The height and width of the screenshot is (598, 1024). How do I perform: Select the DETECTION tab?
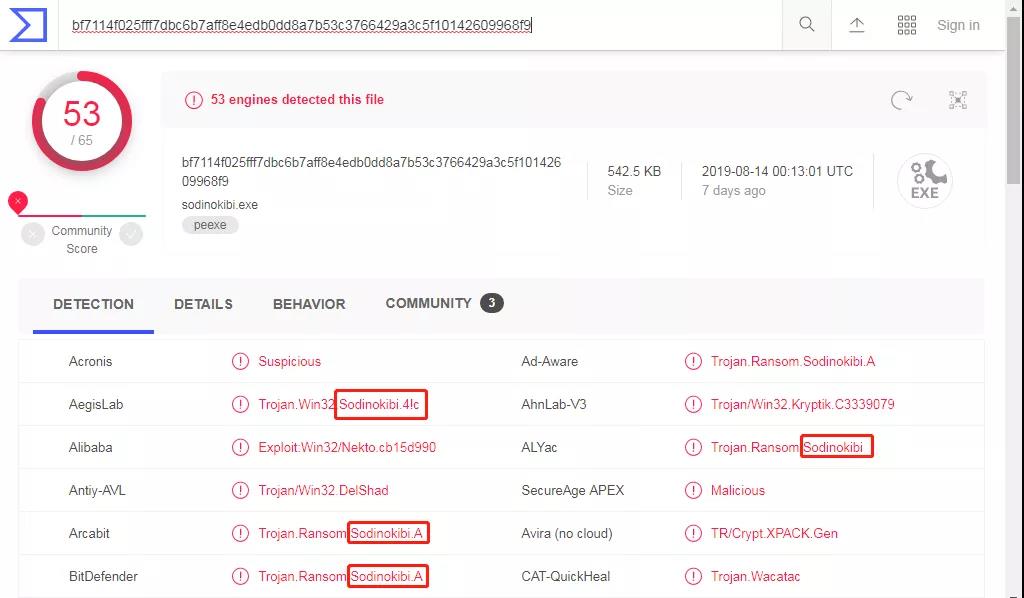pyautogui.click(x=93, y=304)
